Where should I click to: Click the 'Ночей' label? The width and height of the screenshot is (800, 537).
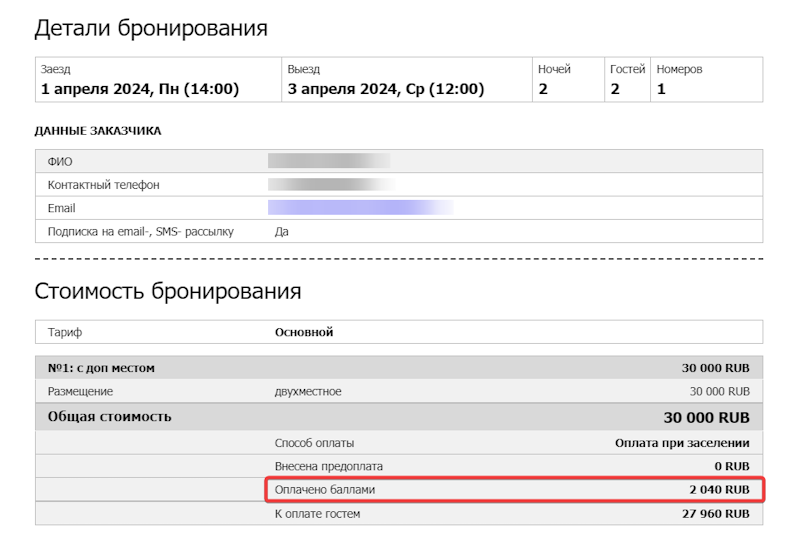(554, 69)
